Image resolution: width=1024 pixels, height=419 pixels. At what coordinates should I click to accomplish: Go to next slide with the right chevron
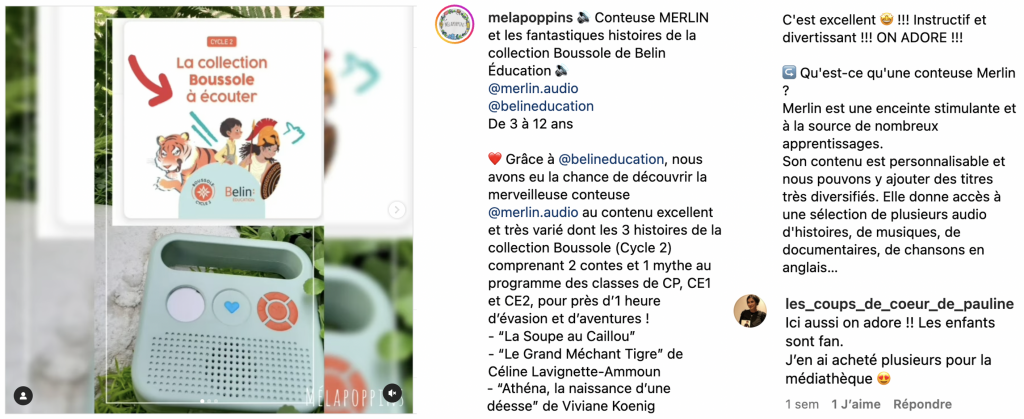pyautogui.click(x=396, y=210)
